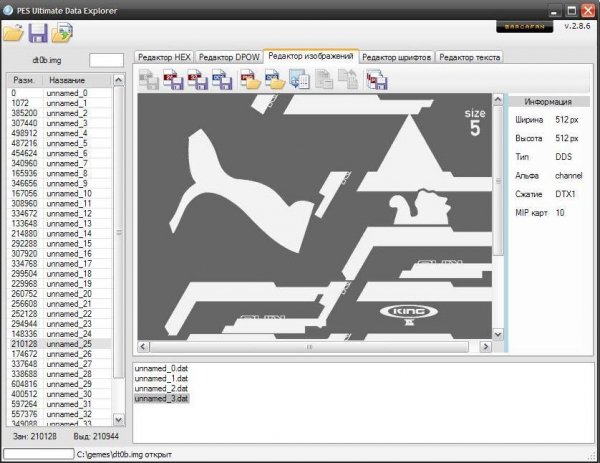
Task: Select the unnamed_2 row
Action: pyautogui.click(x=60, y=113)
